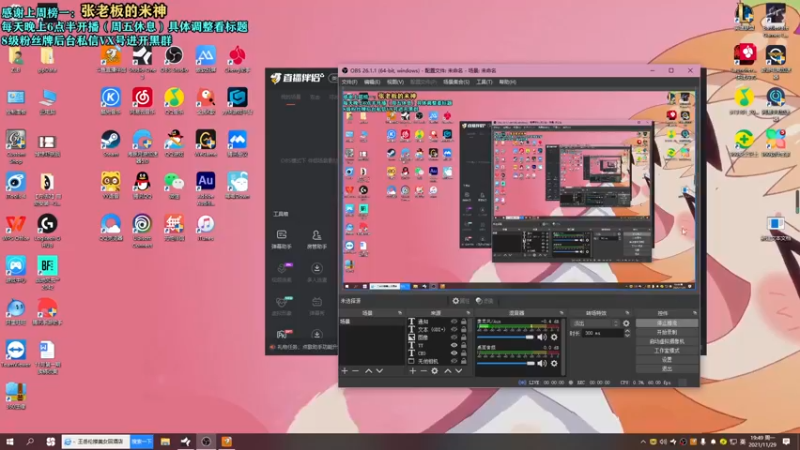800x450 pixels.
Task: Float the 控件 dock with its pop-out icon
Action: coord(694,313)
